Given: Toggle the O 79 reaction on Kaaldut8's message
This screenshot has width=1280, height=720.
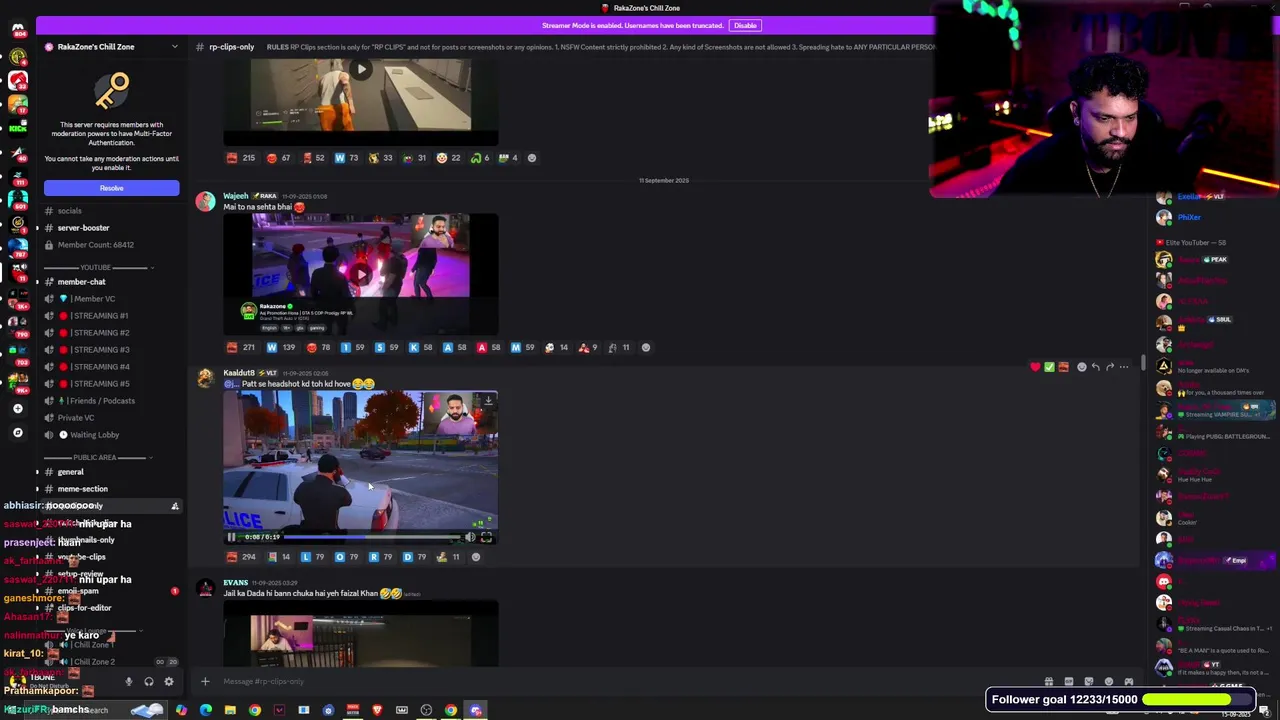Looking at the screenshot, I should pos(346,557).
